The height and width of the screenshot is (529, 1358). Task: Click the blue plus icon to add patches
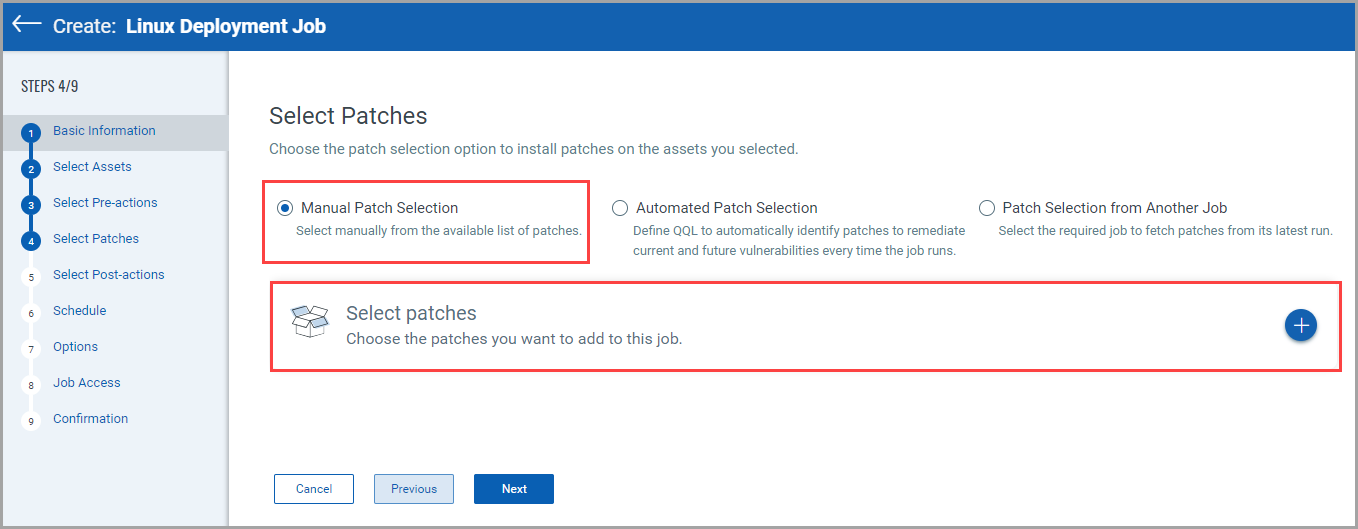[1301, 325]
